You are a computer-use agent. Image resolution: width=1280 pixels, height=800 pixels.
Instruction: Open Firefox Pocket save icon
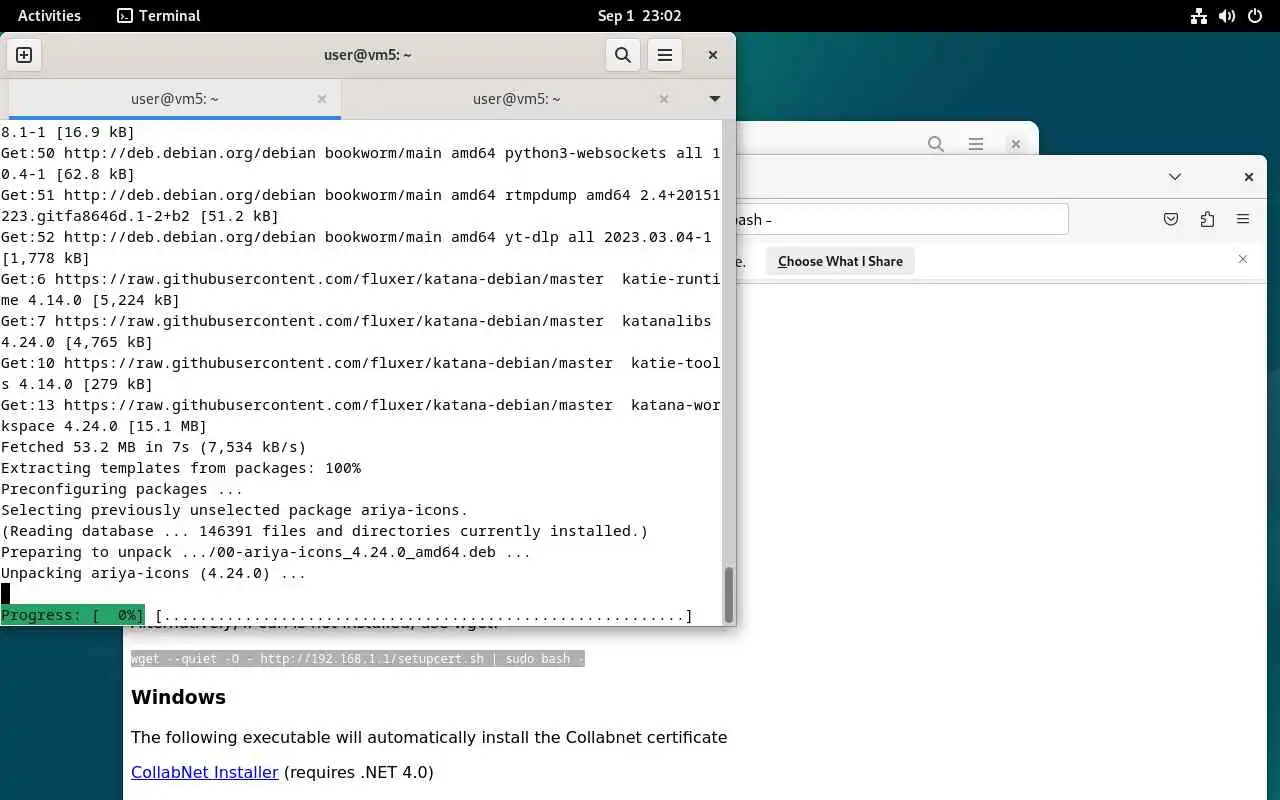tap(1171, 219)
